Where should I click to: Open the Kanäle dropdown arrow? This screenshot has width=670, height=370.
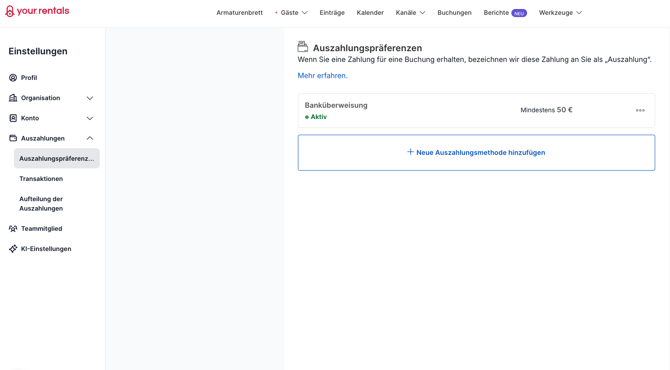pos(422,13)
